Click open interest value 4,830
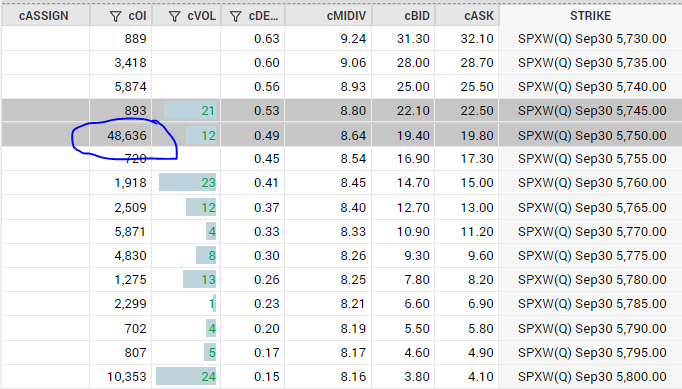The width and height of the screenshot is (682, 389). pyautogui.click(x=130, y=255)
